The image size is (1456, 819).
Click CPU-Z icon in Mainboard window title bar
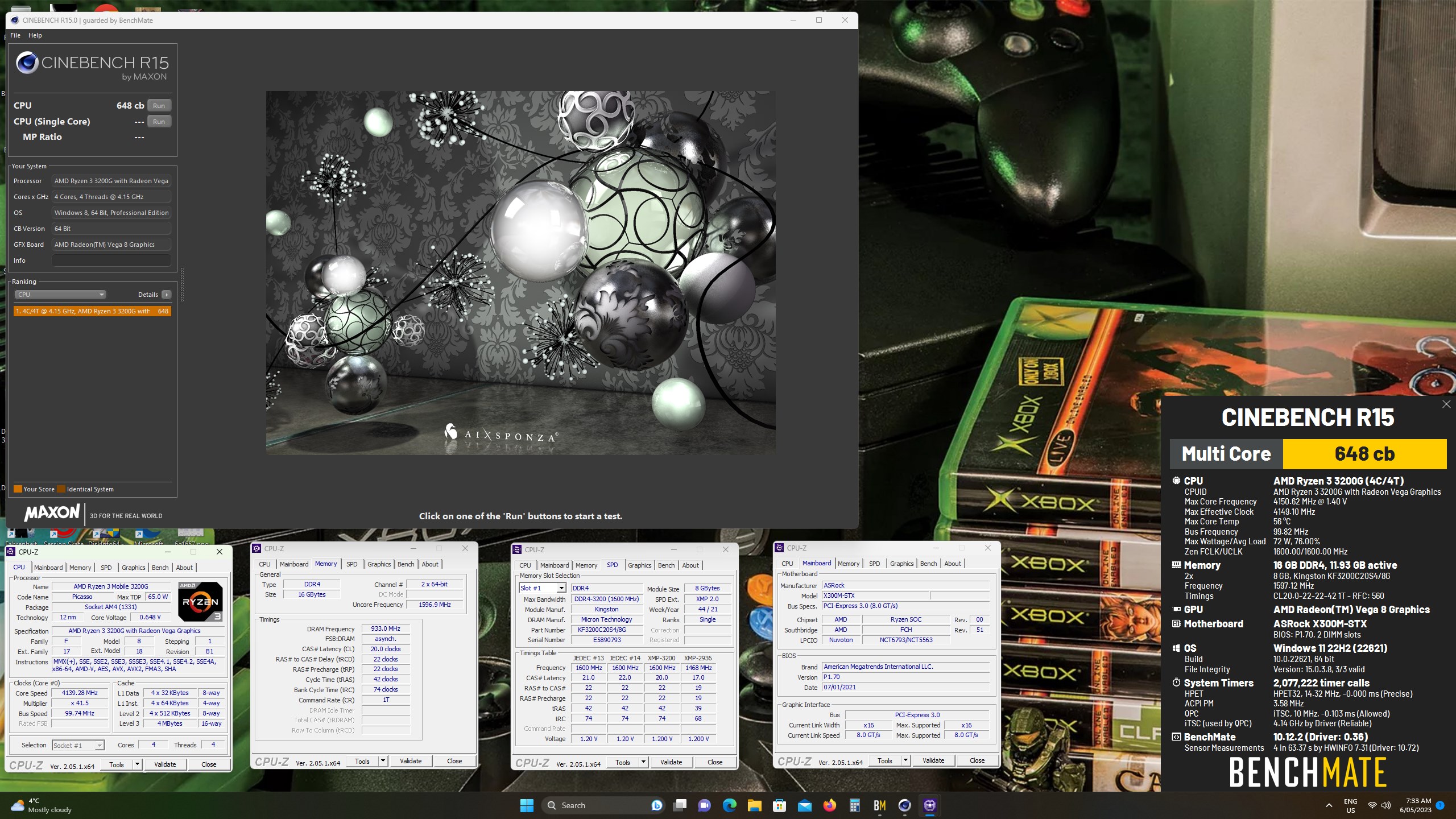[x=779, y=548]
